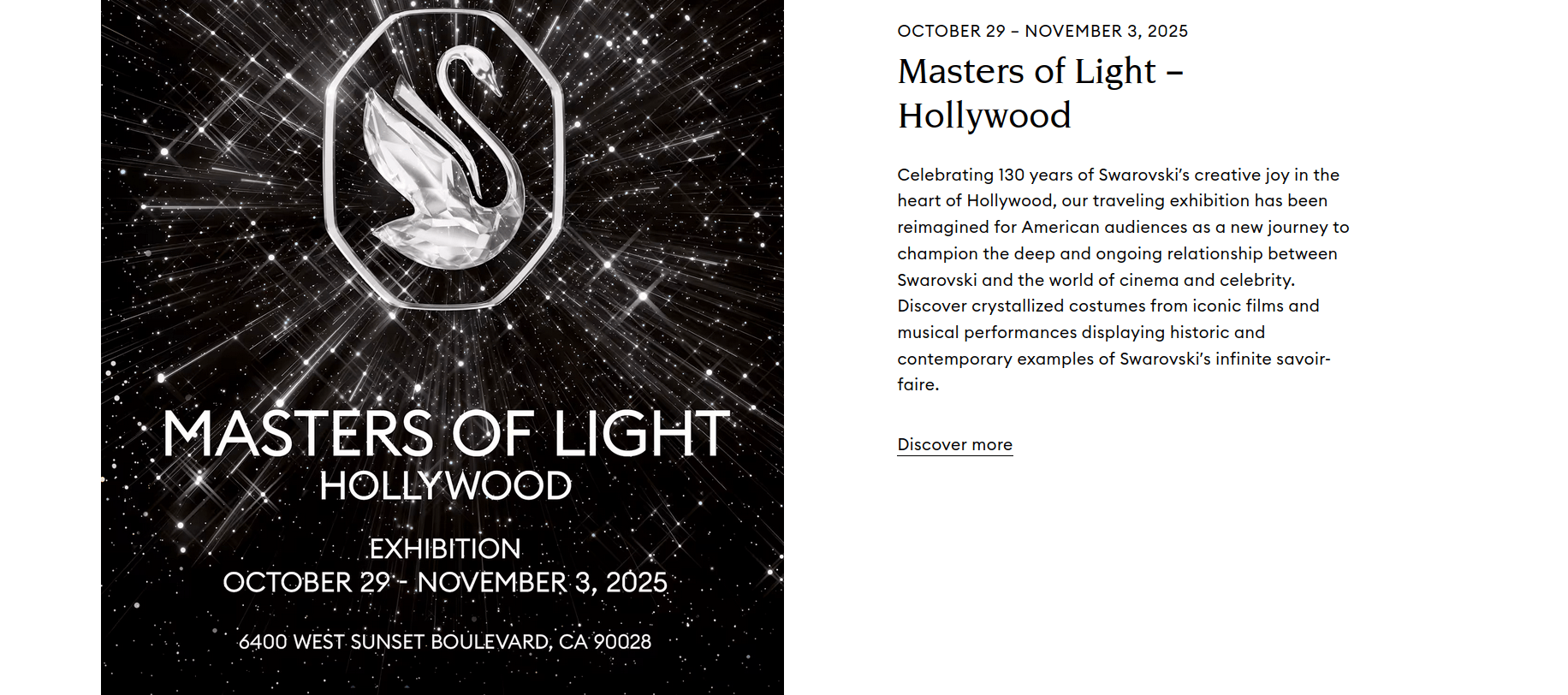
Task: Click the date label above the heading
Action: [x=1042, y=32]
